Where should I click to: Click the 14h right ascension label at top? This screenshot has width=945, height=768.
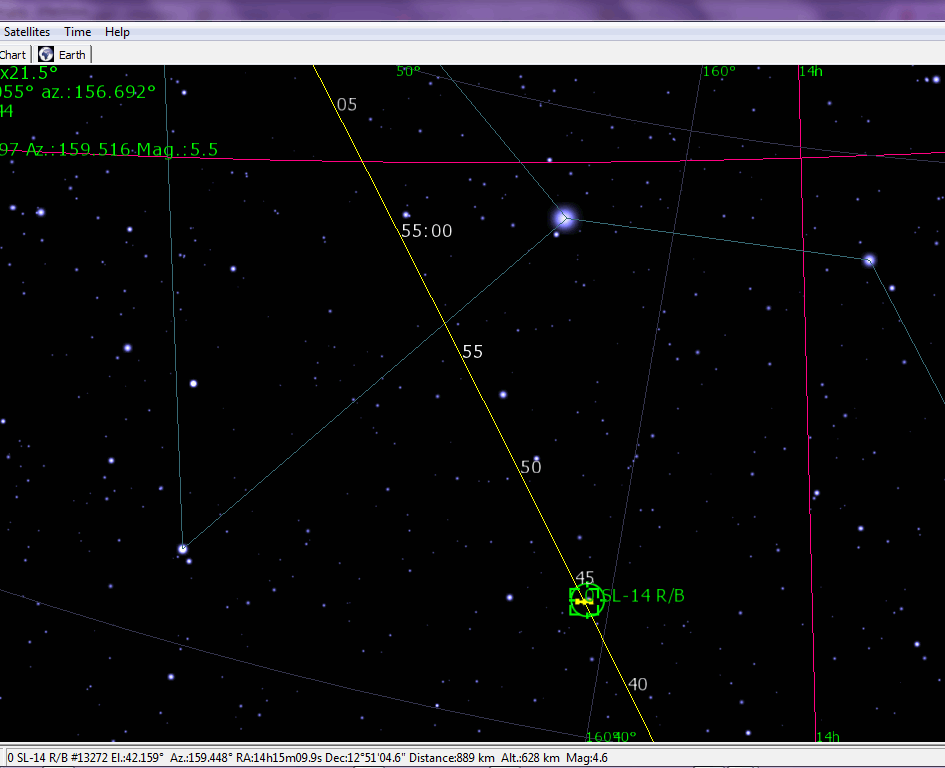click(810, 71)
